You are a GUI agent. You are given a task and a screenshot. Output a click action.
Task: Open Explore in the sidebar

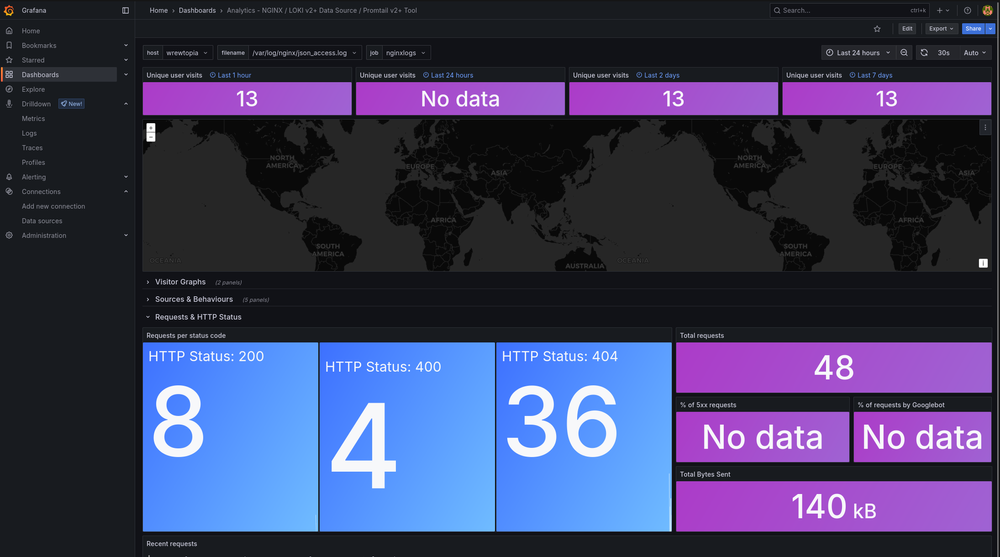tap(33, 89)
